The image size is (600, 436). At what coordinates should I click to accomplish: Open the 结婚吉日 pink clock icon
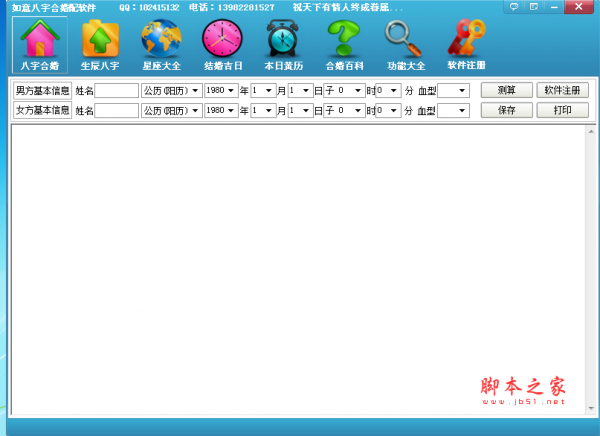[x=223, y=45]
